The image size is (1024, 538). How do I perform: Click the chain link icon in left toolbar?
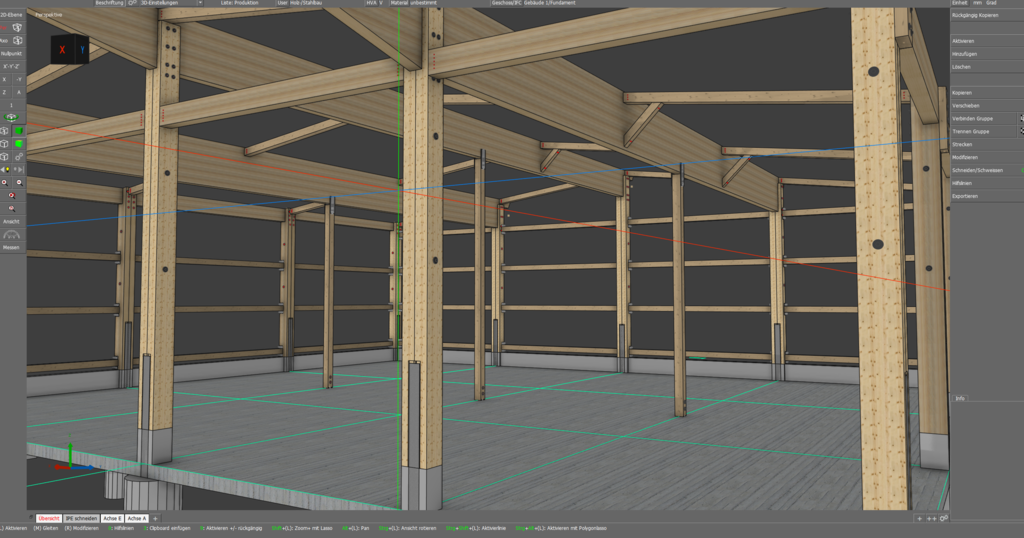[19, 157]
